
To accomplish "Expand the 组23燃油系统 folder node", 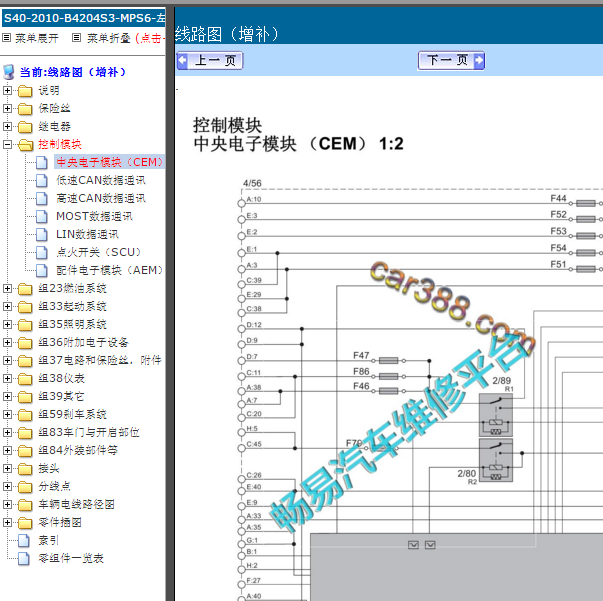I will (7, 288).
